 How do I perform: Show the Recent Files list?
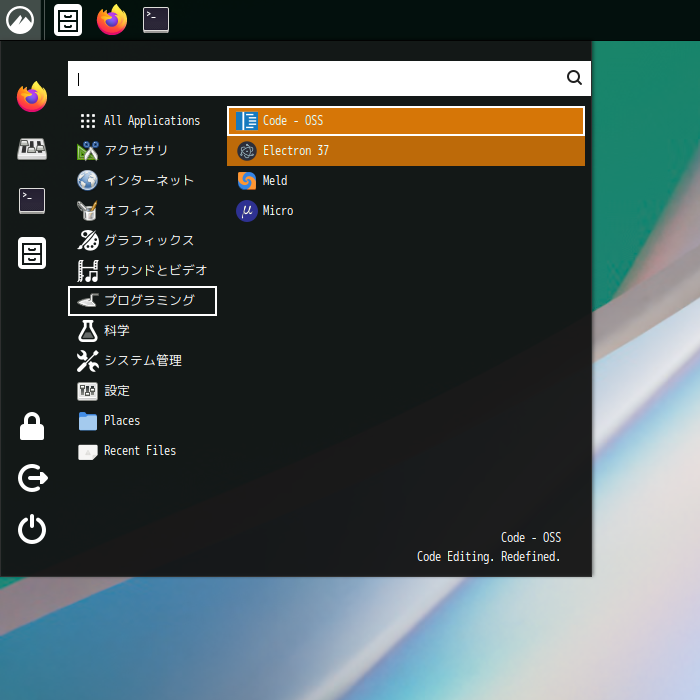(141, 451)
